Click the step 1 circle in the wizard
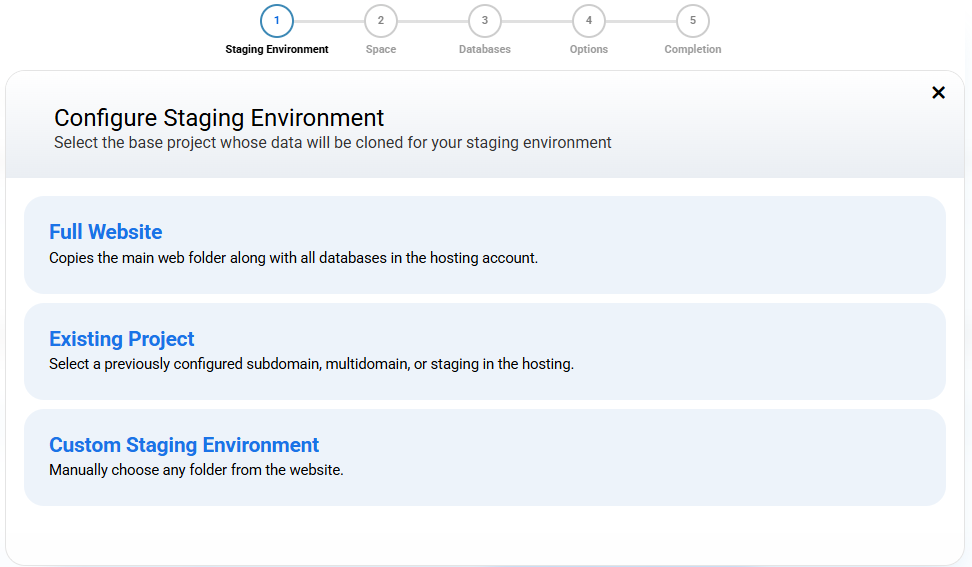The image size is (972, 567). tap(277, 21)
